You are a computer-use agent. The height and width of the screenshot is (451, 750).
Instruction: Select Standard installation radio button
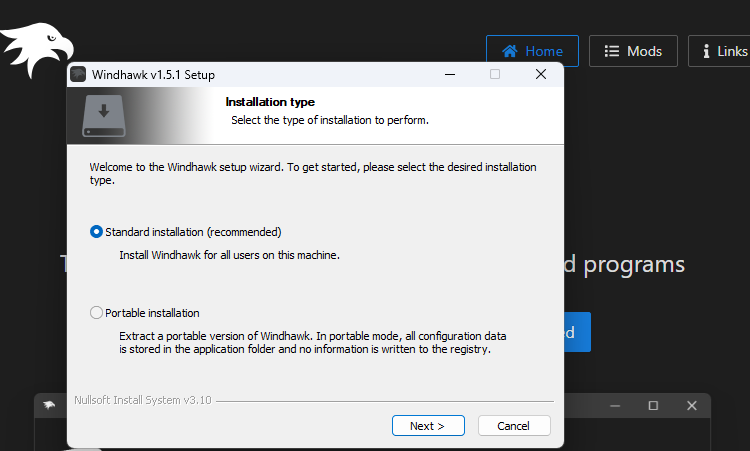[x=96, y=232]
